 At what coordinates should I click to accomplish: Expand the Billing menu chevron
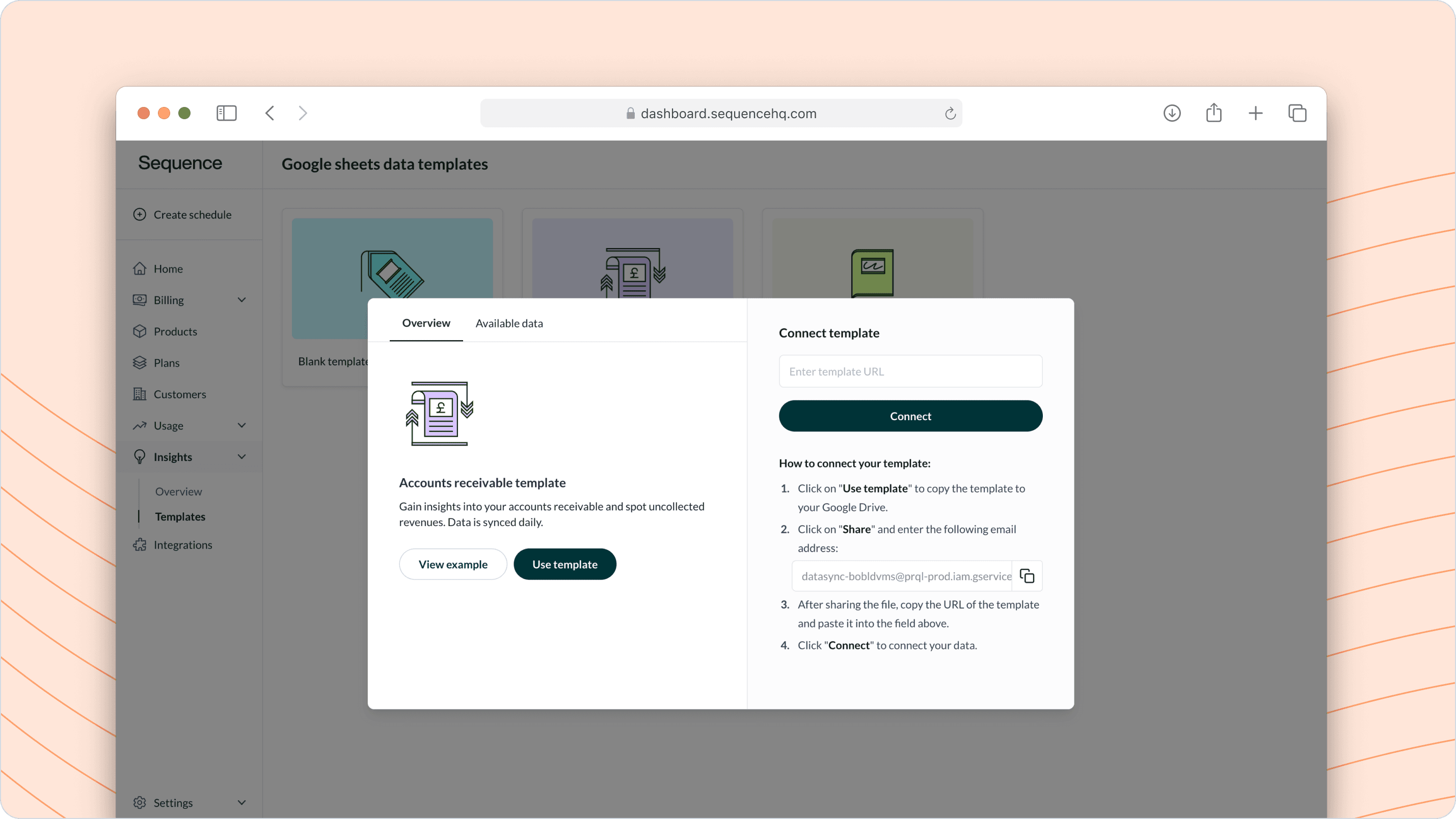point(242,299)
